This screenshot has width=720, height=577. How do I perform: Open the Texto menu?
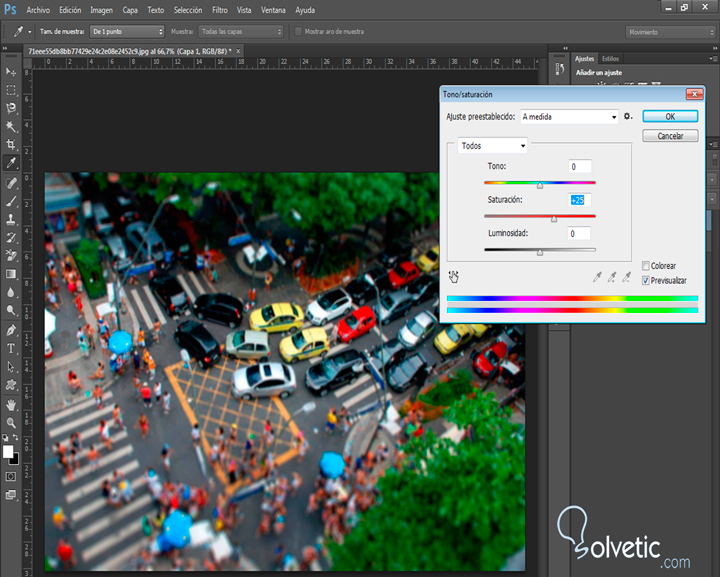click(x=156, y=10)
